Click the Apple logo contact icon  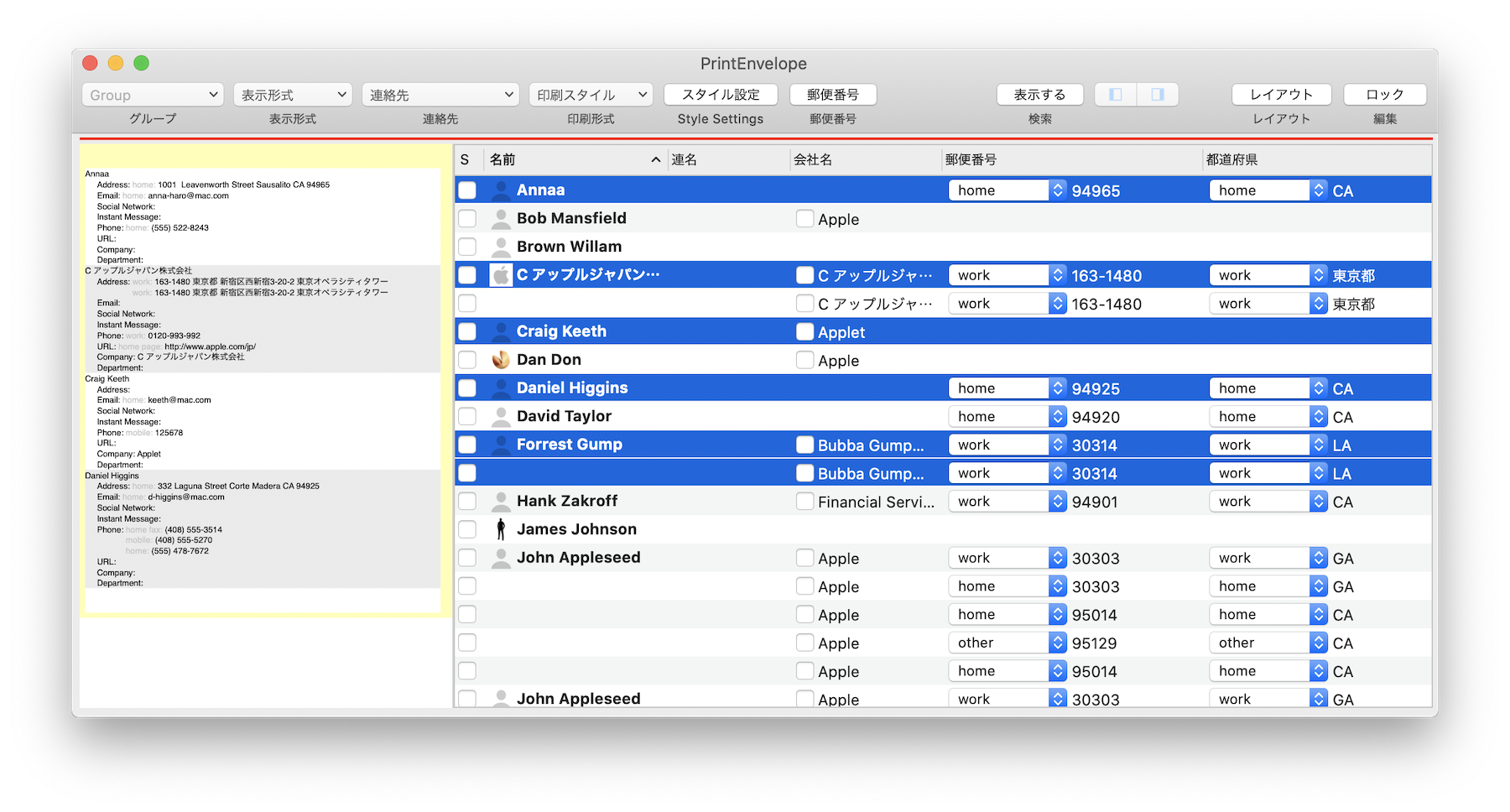point(501,275)
